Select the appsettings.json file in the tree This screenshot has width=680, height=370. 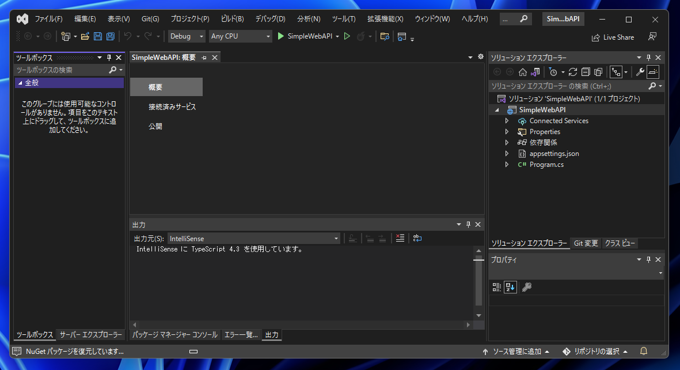[554, 154]
